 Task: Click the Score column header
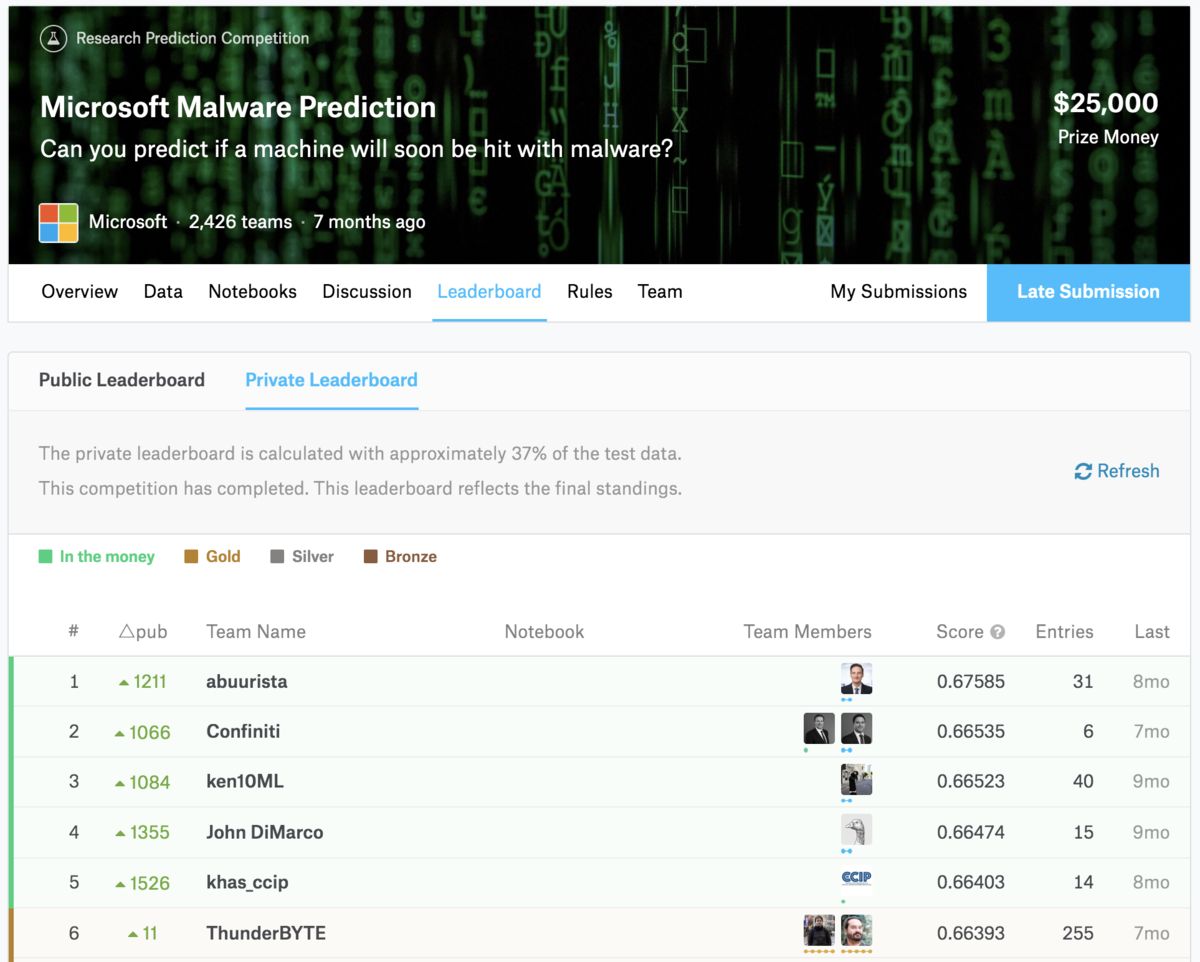(x=960, y=632)
